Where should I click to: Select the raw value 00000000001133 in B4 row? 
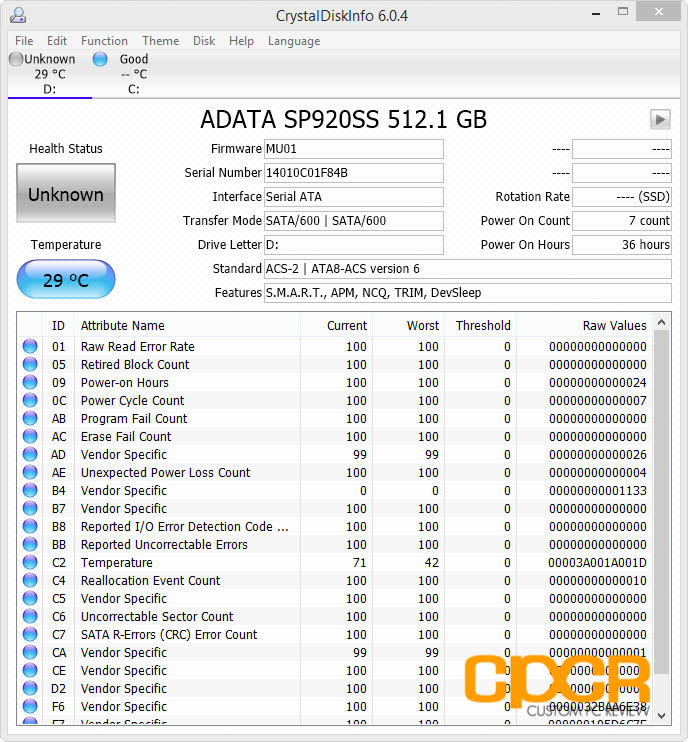coord(598,491)
